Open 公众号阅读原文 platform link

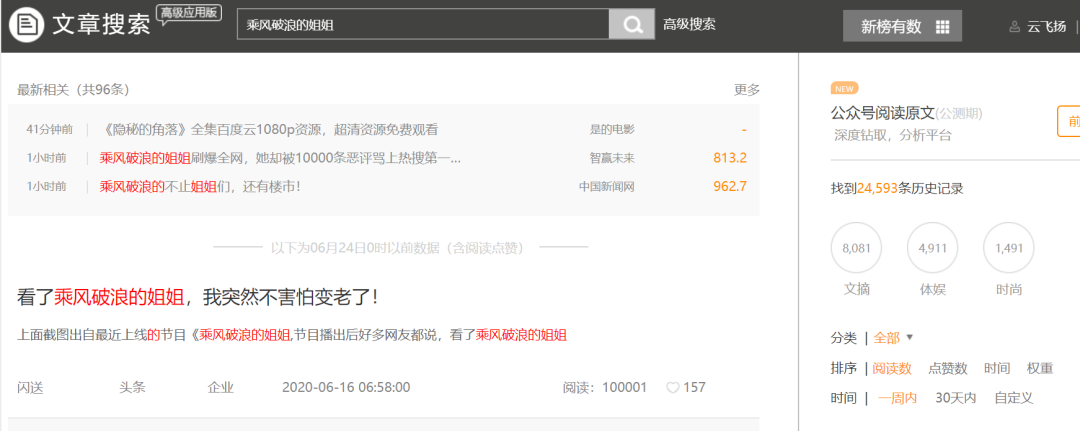882,113
